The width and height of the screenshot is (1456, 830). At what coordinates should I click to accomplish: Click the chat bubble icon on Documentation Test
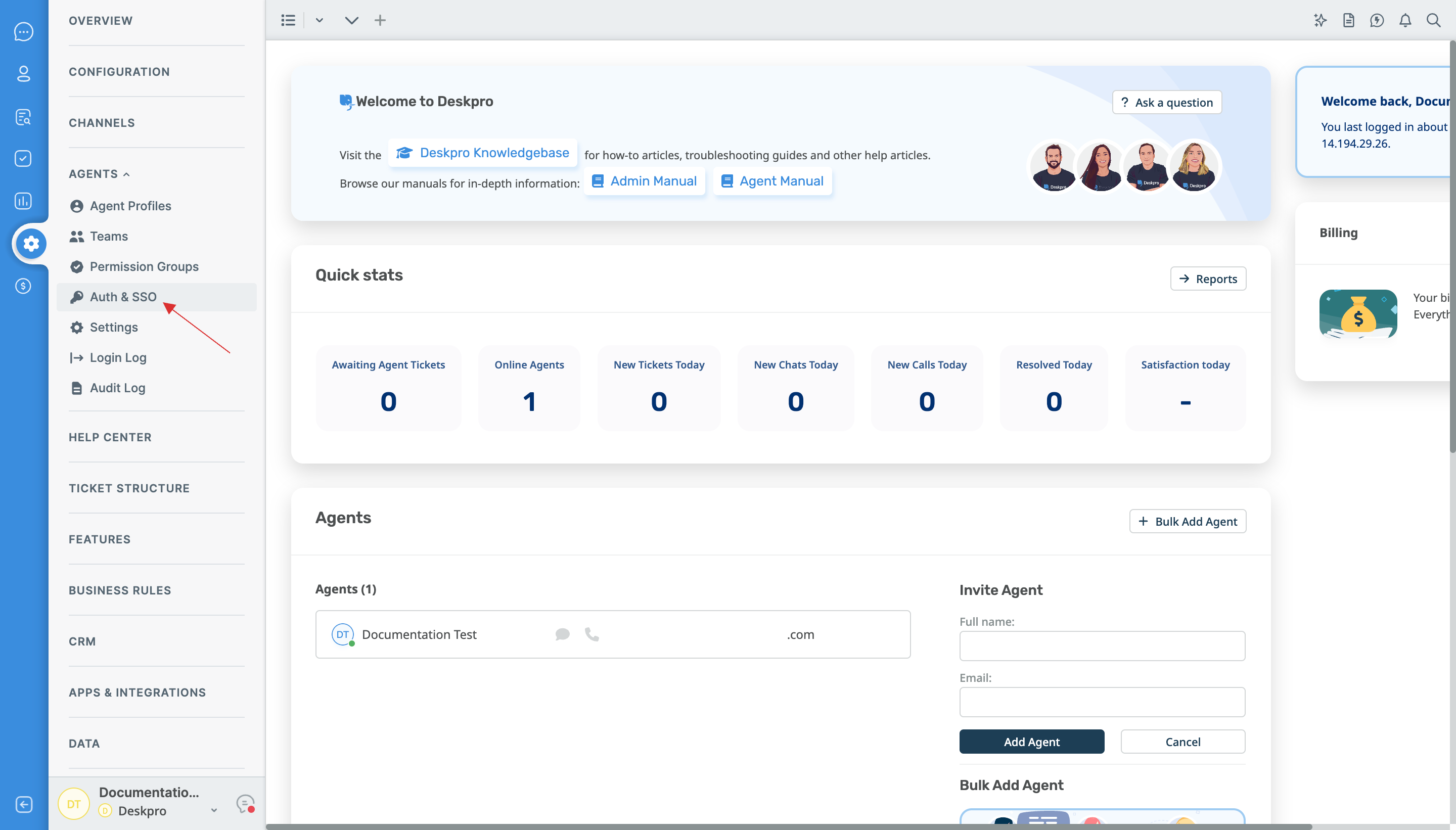pos(563,634)
